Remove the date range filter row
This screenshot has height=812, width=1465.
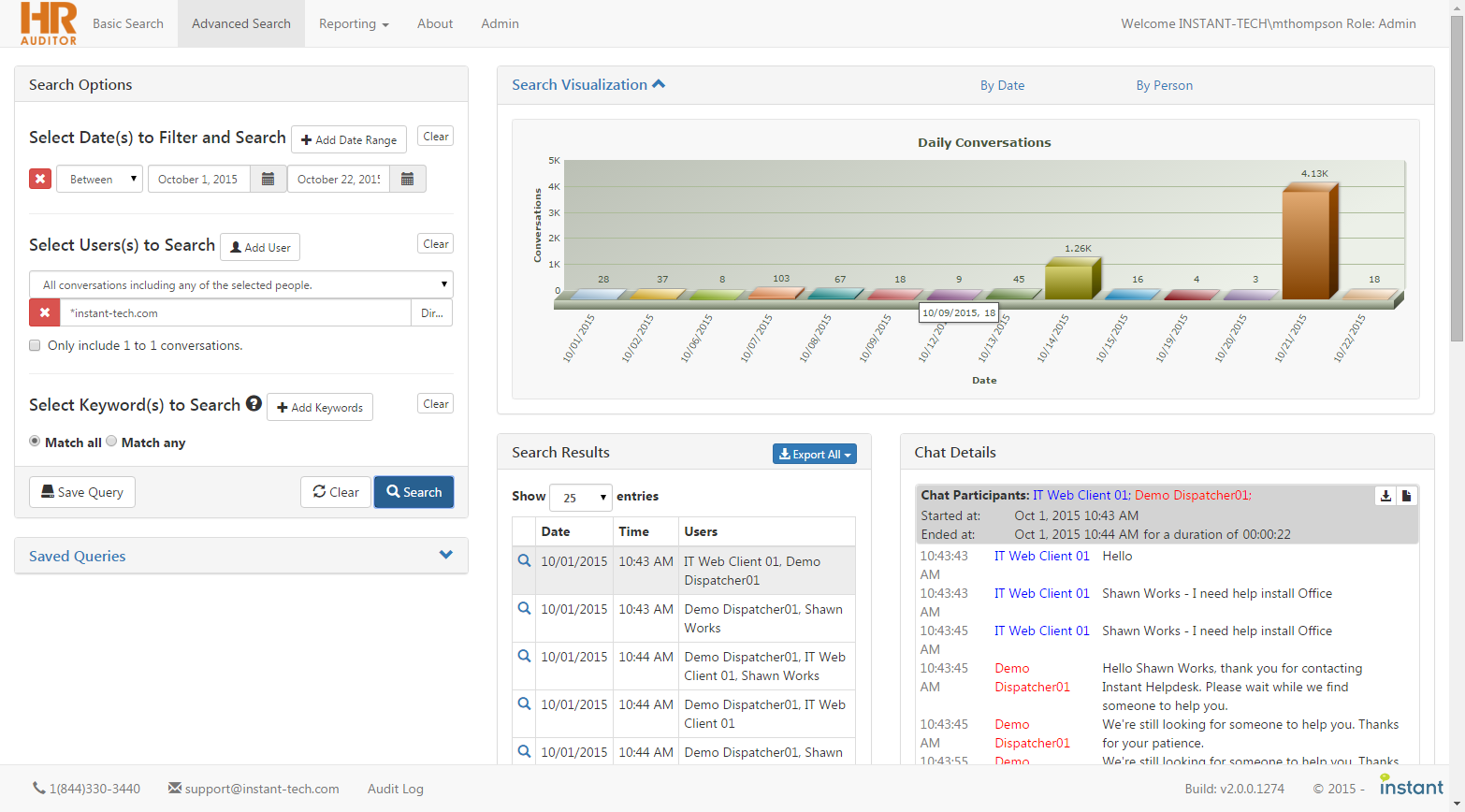(40, 179)
